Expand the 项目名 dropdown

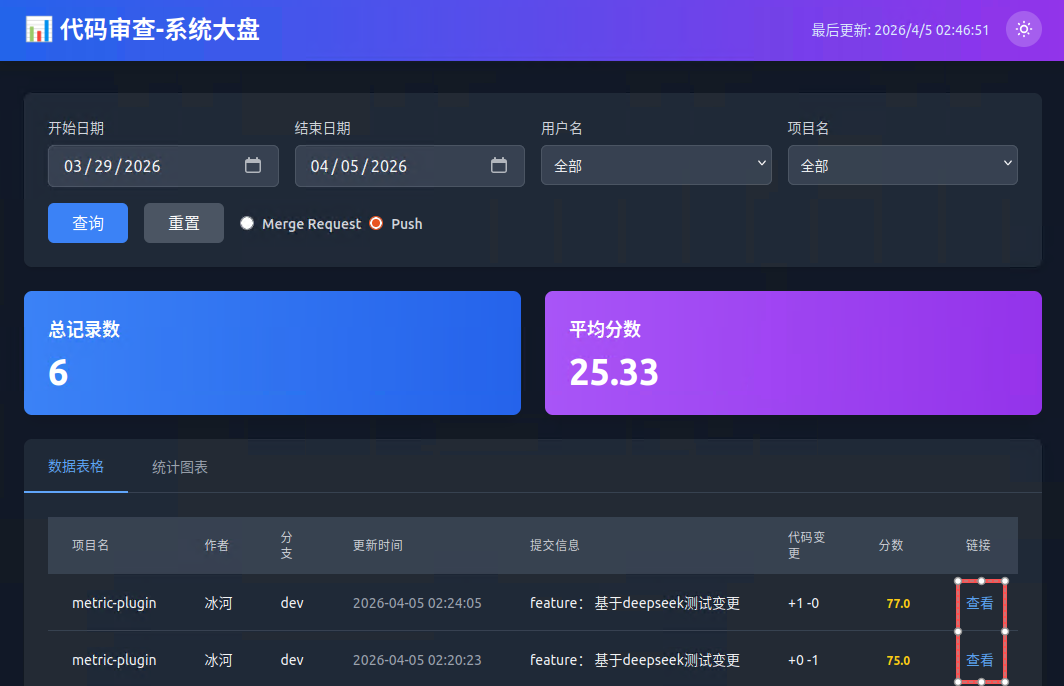(x=902, y=165)
